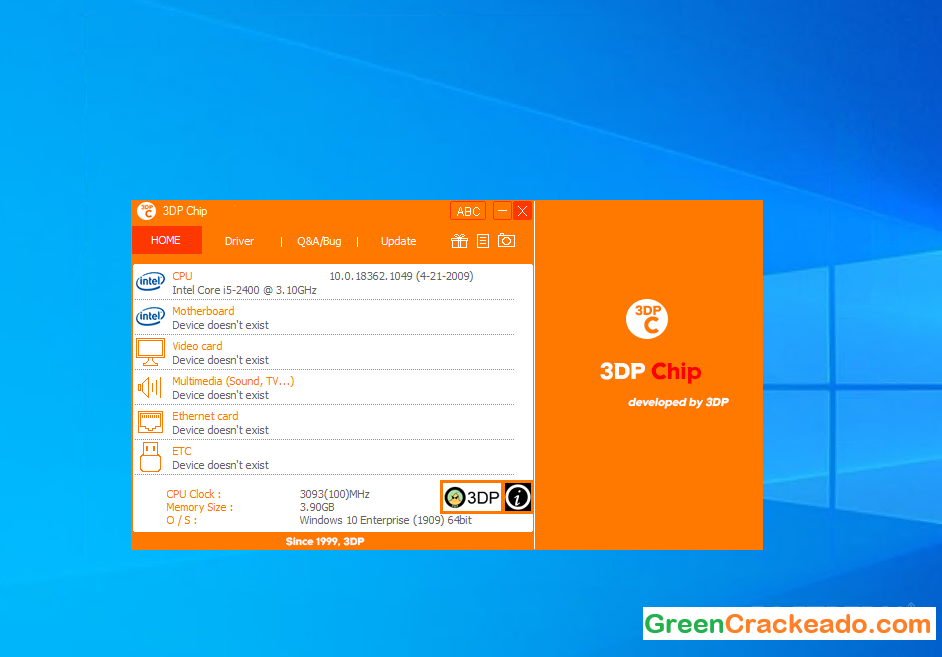Click the Video card monitor icon

150,352
